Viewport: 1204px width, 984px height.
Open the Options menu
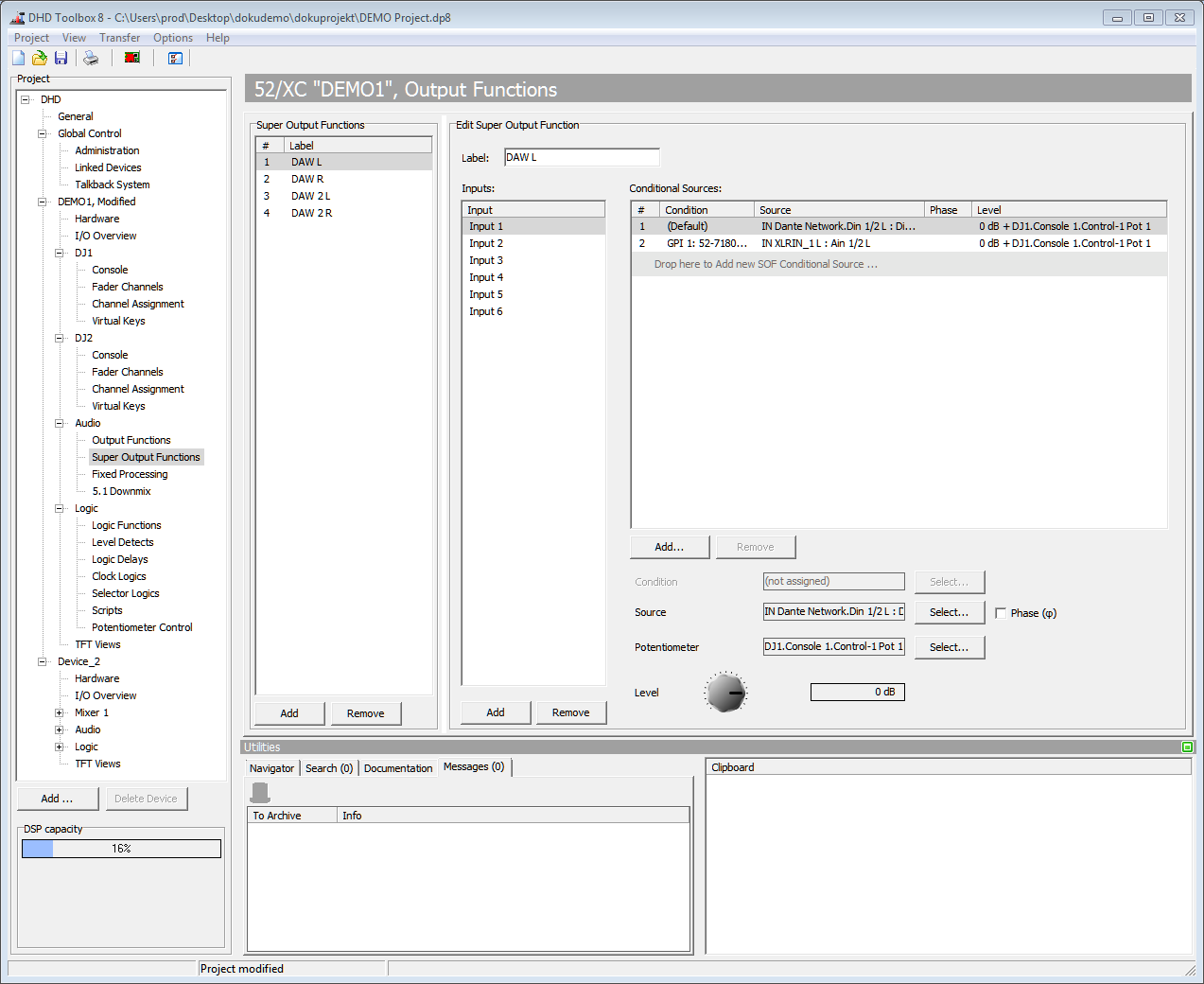[173, 38]
